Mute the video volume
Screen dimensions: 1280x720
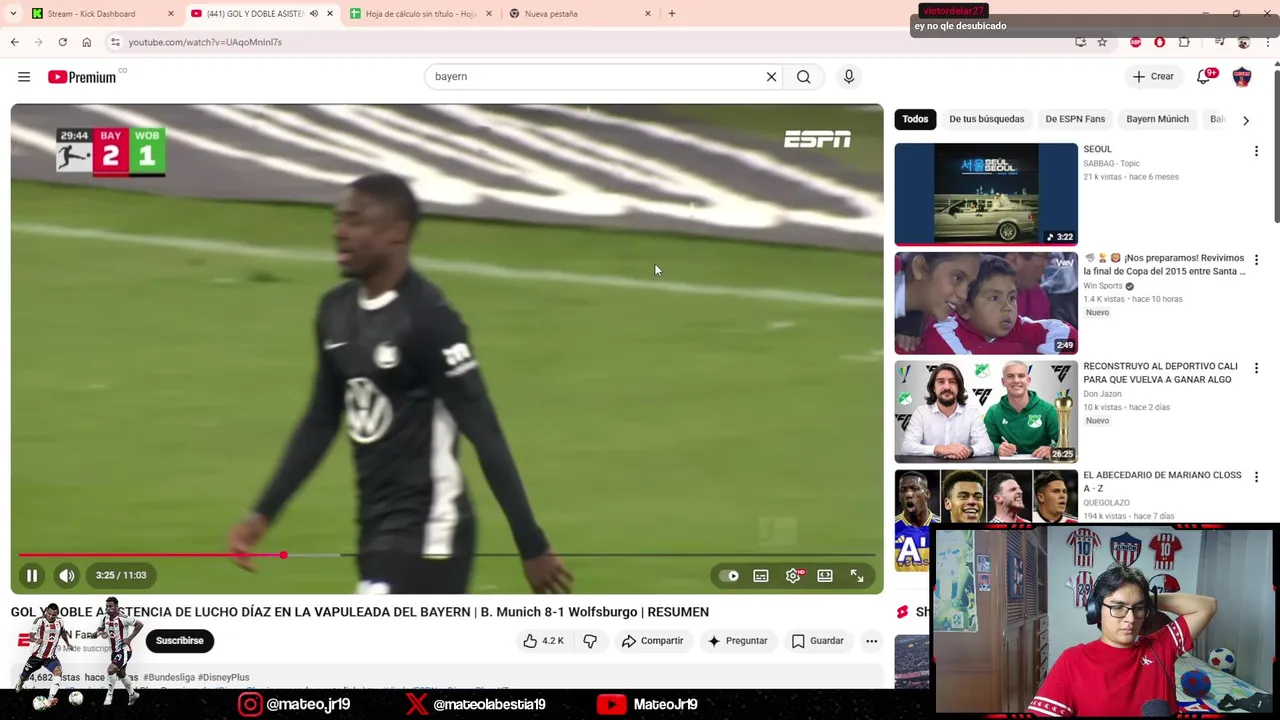click(67, 575)
